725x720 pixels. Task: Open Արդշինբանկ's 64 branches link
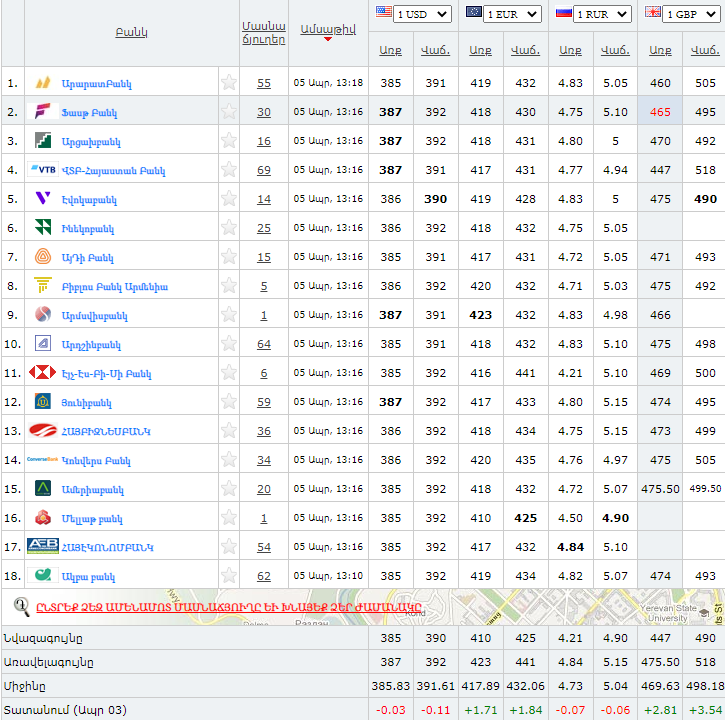click(x=264, y=344)
